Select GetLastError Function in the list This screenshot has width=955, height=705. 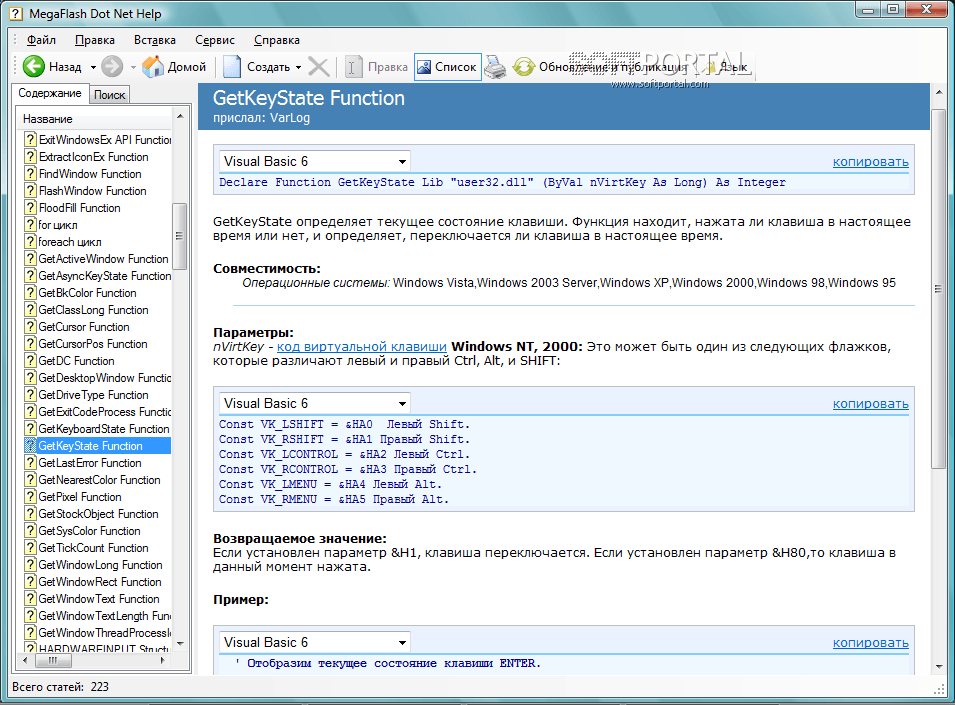[x=90, y=463]
